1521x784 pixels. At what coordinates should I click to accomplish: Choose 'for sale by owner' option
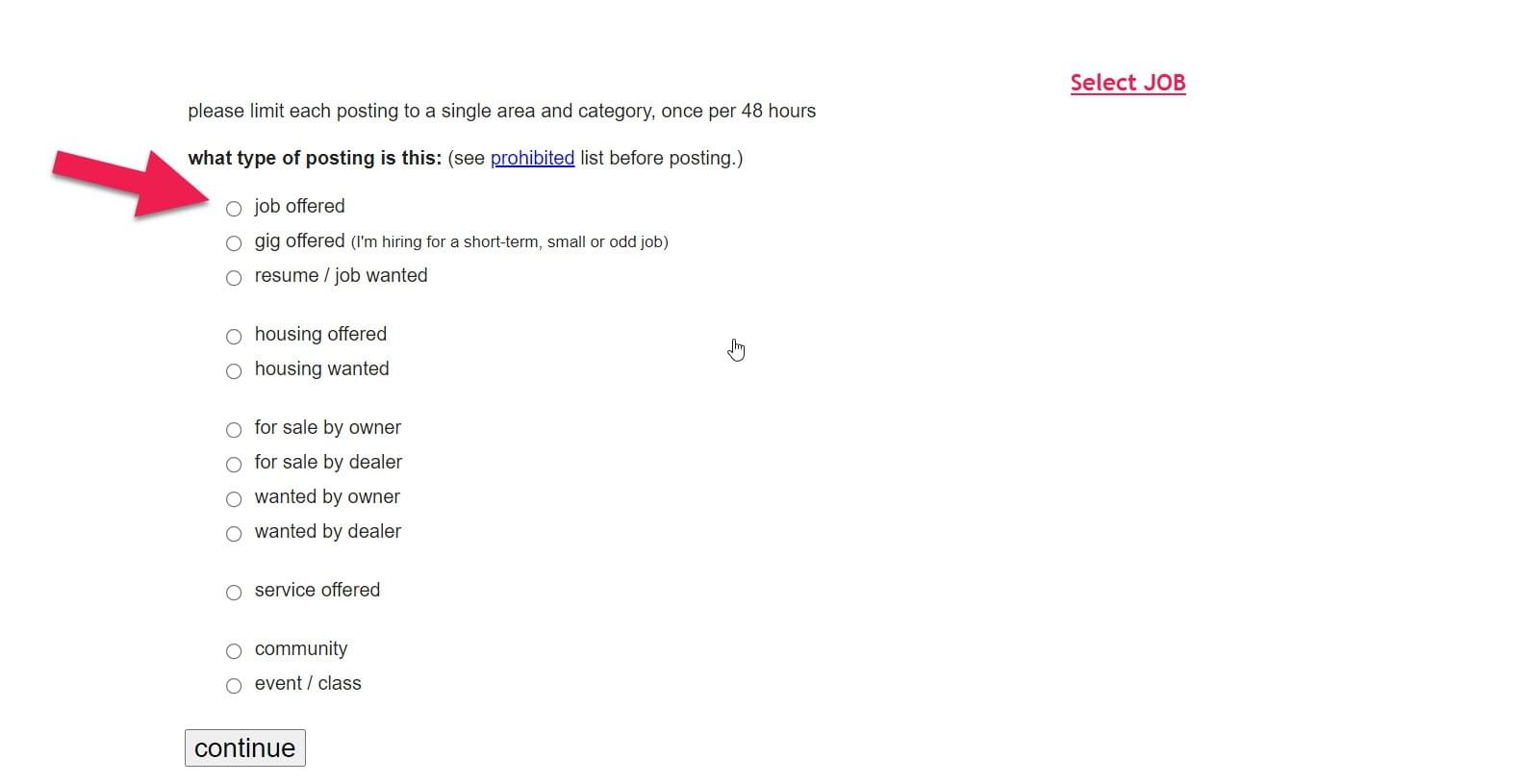pos(234,430)
